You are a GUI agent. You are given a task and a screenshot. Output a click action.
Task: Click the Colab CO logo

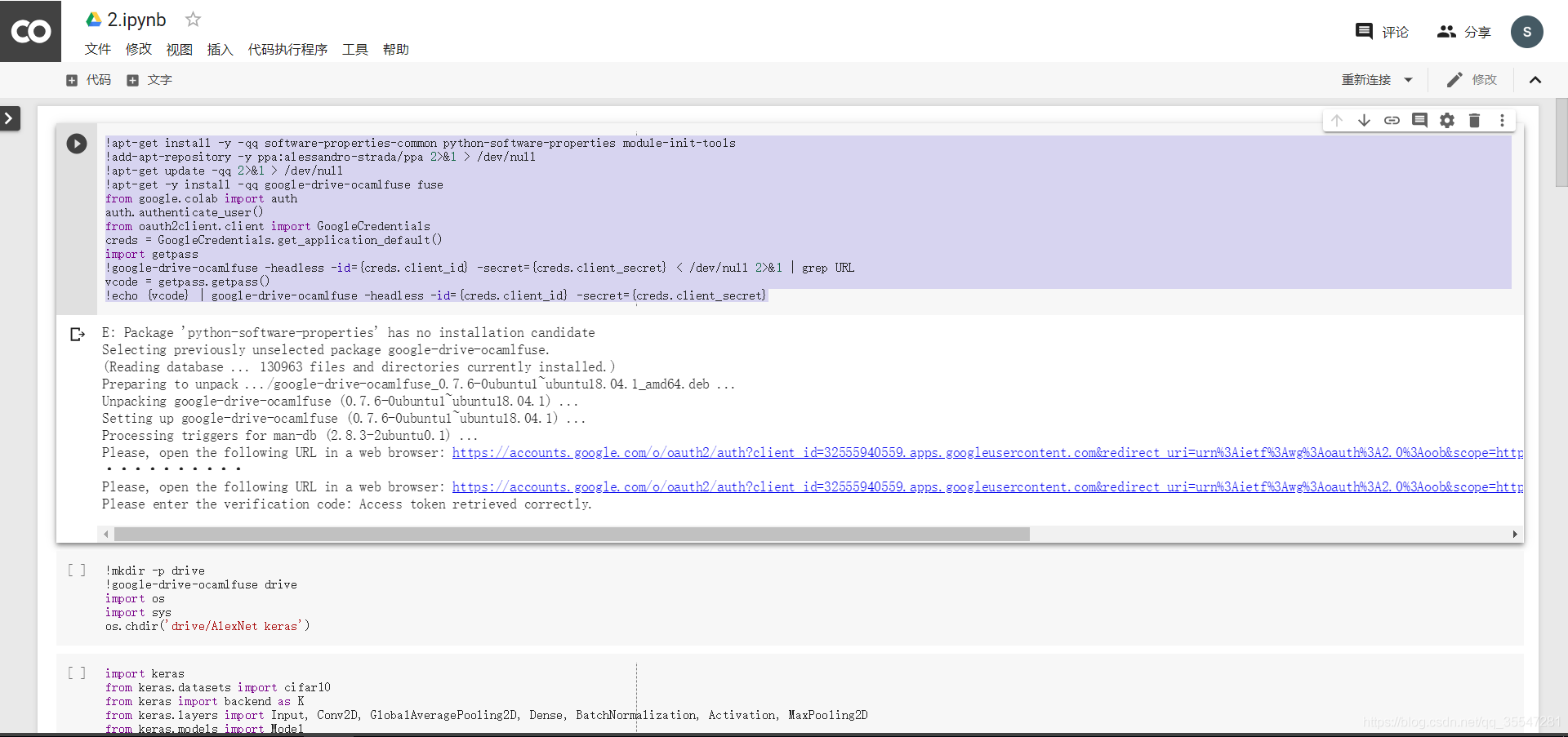(31, 31)
